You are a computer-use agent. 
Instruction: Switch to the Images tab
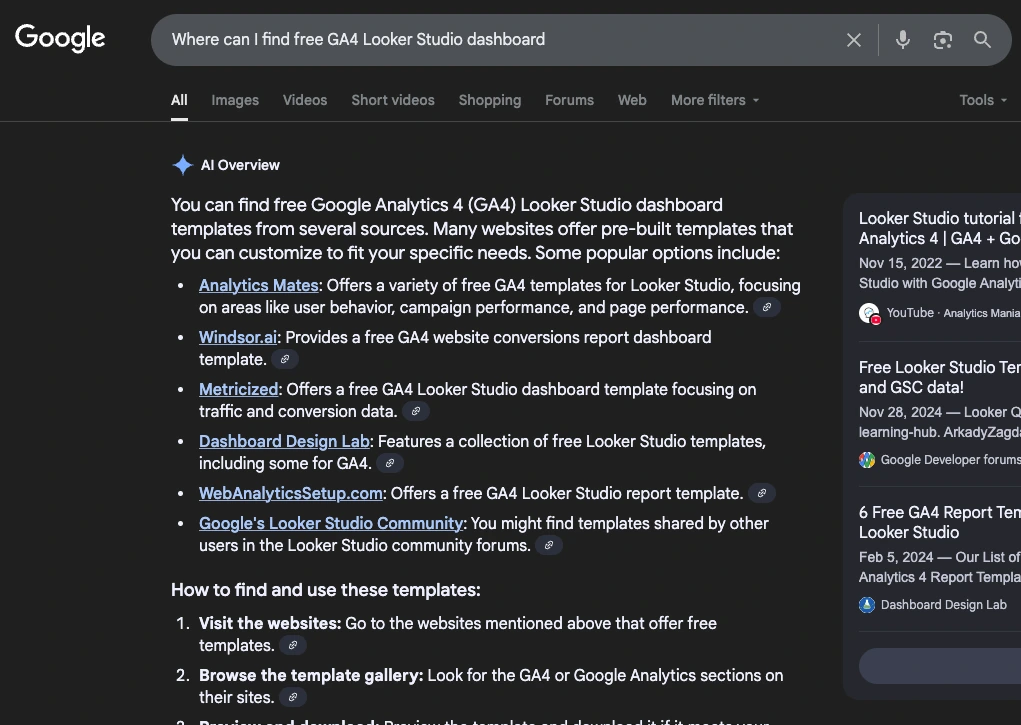235,100
